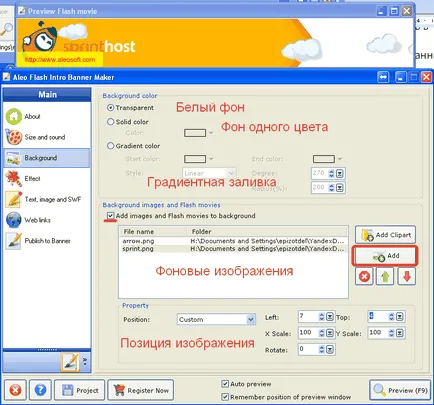Image resolution: width=434 pixels, height=405 pixels.
Task: Click the Preview (F9) button
Action: coord(400,390)
